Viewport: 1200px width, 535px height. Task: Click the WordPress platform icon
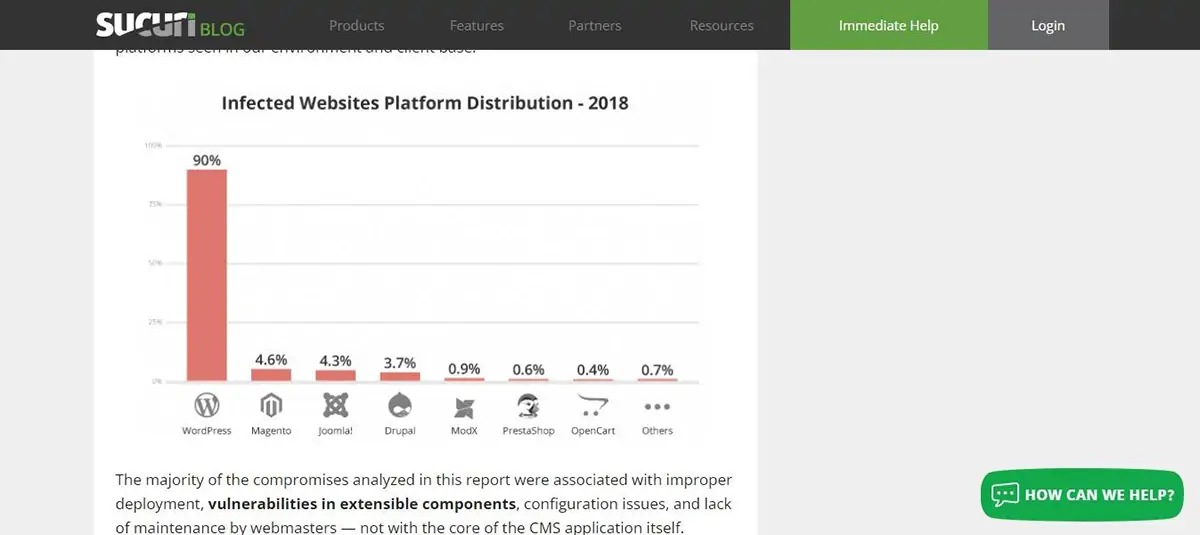click(206, 405)
